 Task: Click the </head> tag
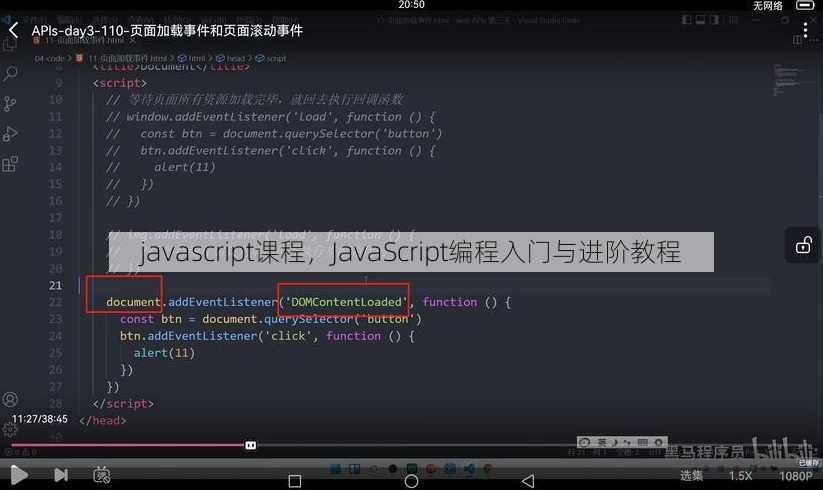point(102,420)
